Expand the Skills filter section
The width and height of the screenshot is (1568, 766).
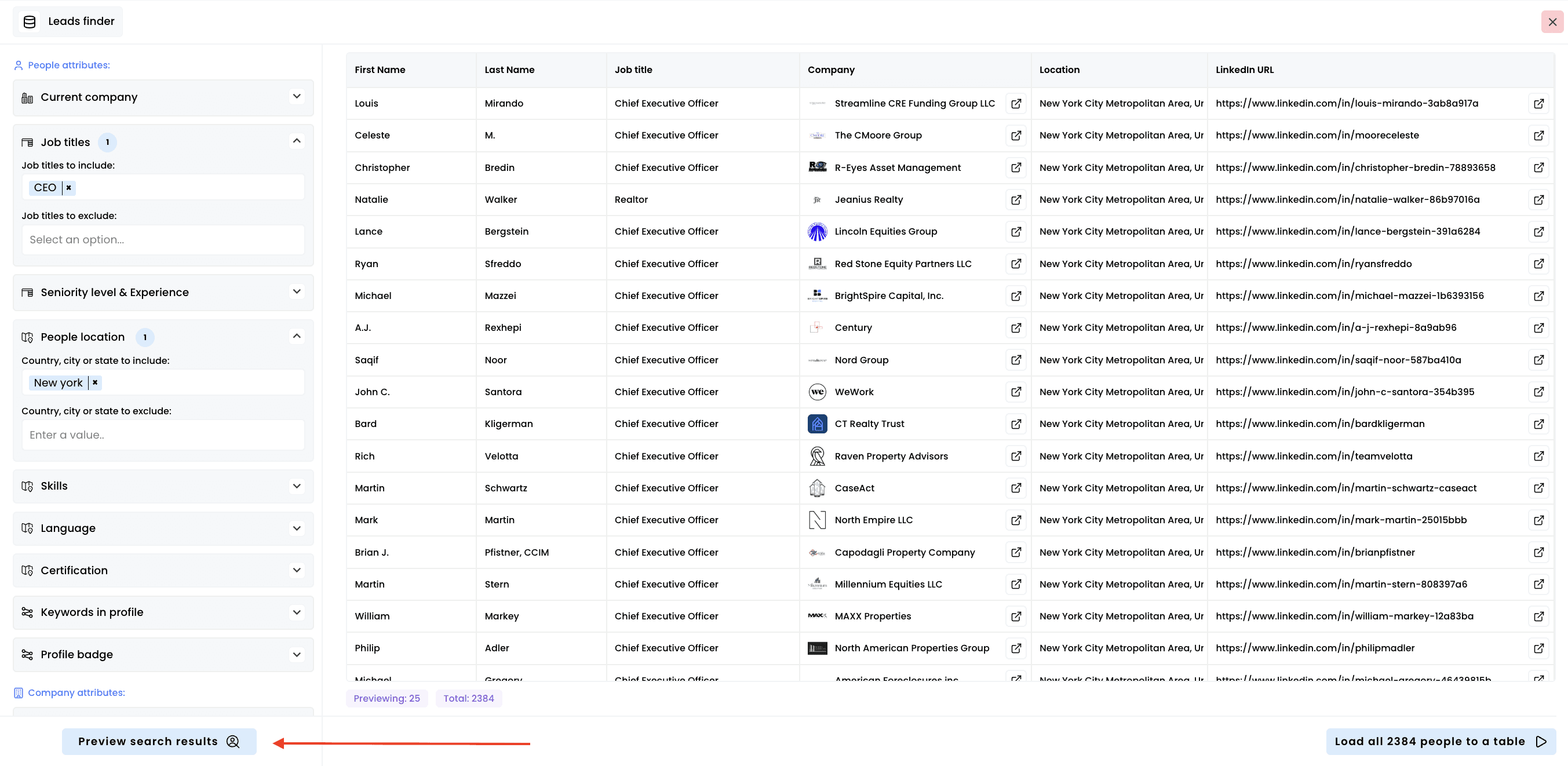[x=297, y=486]
